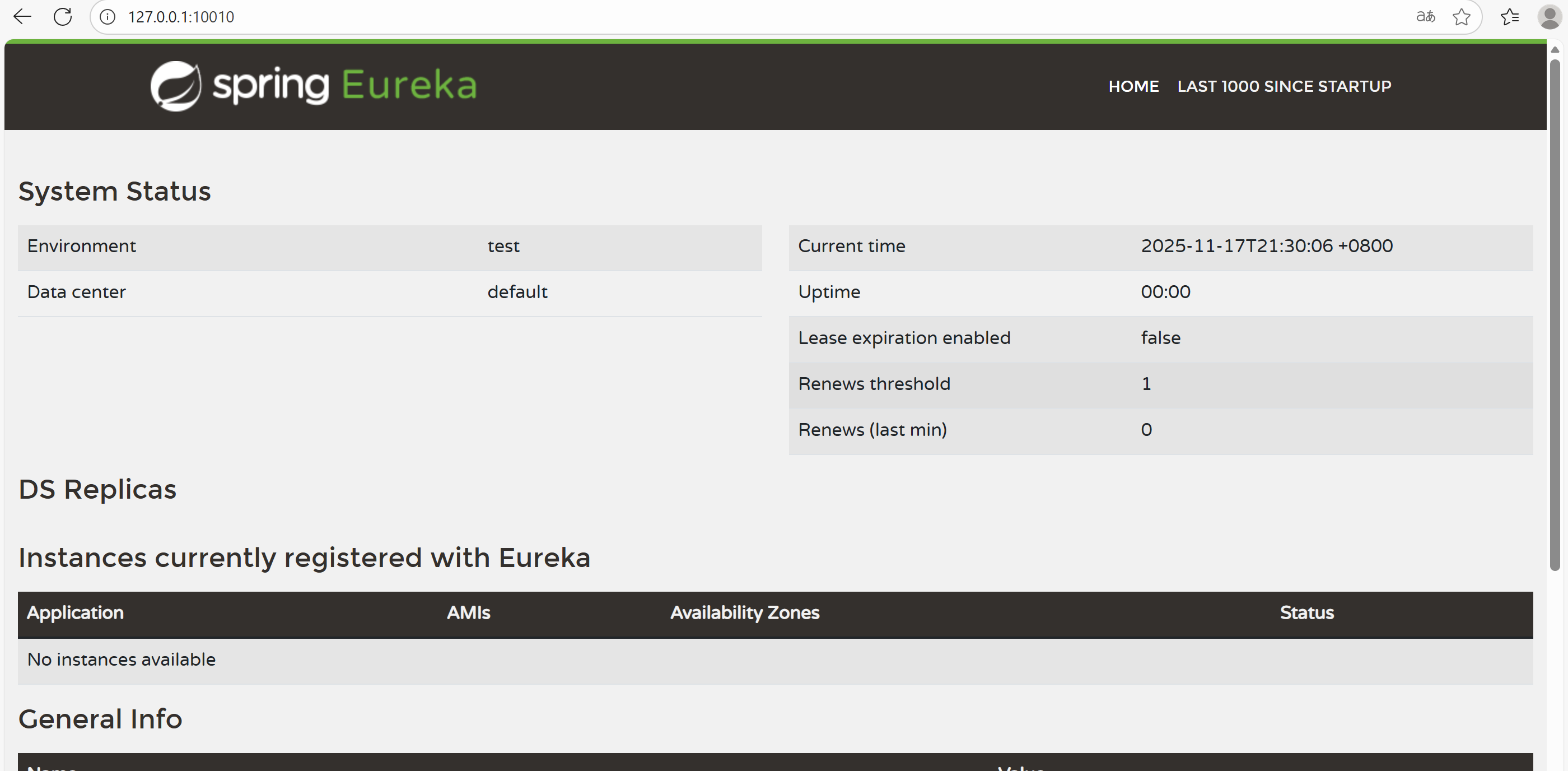
Task: Open the HOME navigation link
Action: coord(1133,86)
